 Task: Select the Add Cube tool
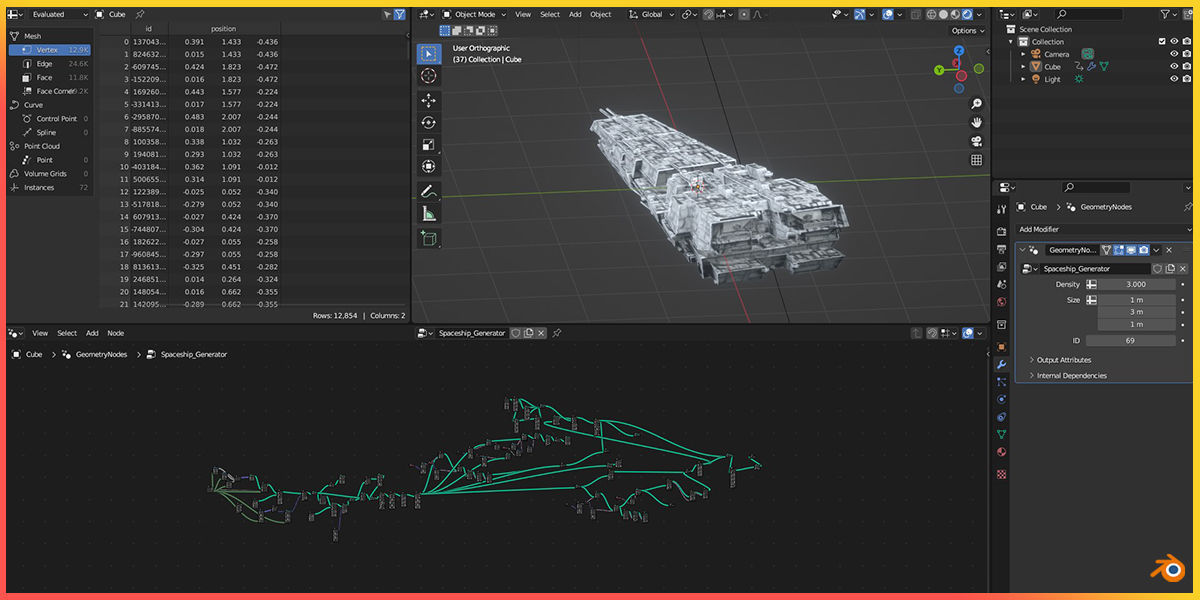(428, 237)
